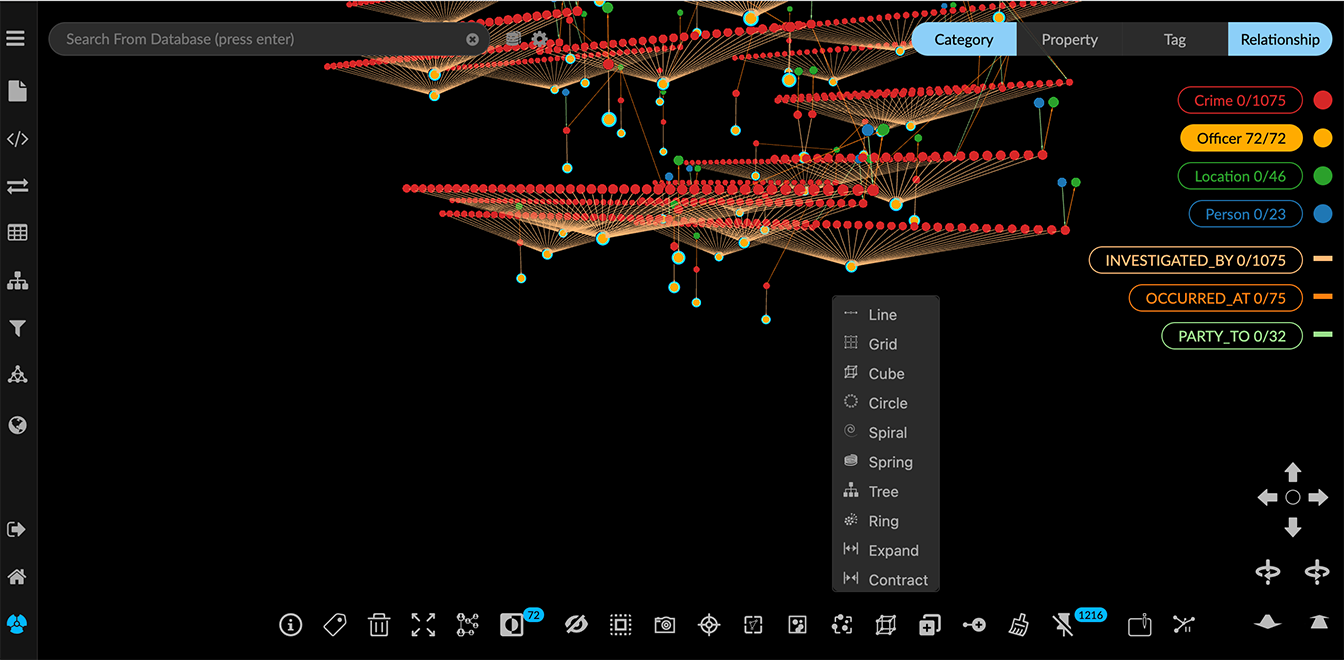
Task: Open the info icon in bottom toolbar
Action: point(290,625)
